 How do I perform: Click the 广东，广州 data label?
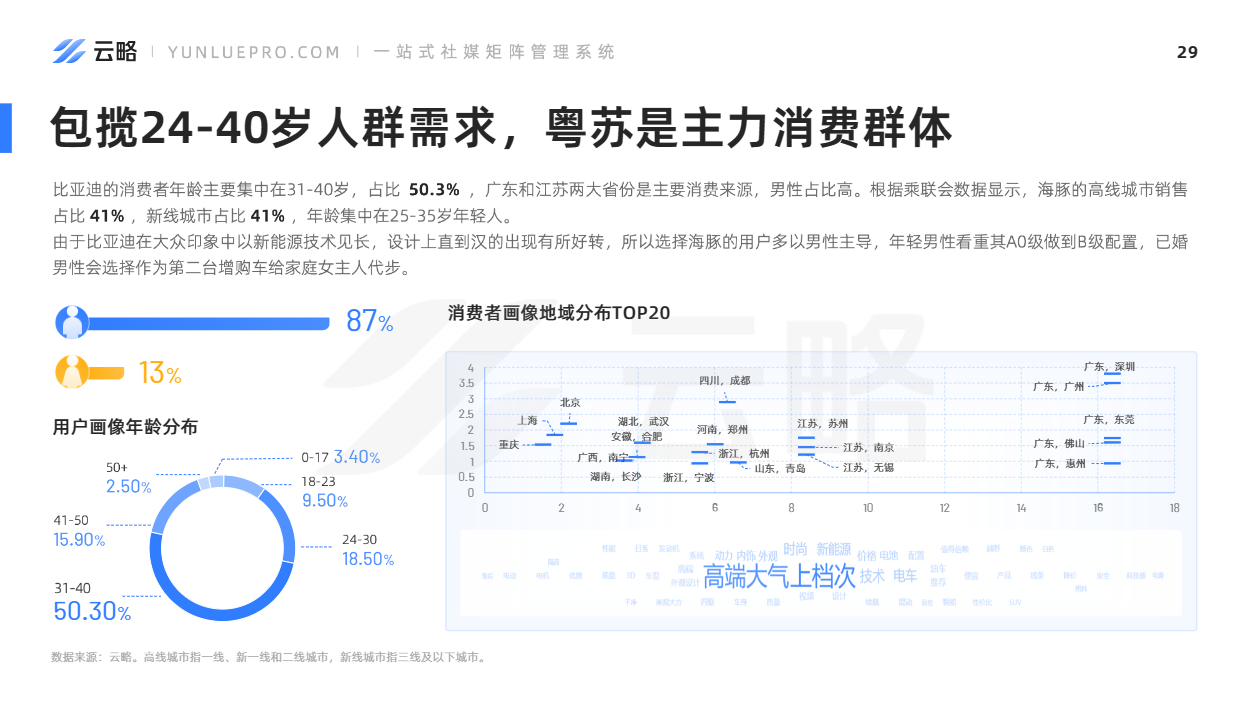point(1058,387)
